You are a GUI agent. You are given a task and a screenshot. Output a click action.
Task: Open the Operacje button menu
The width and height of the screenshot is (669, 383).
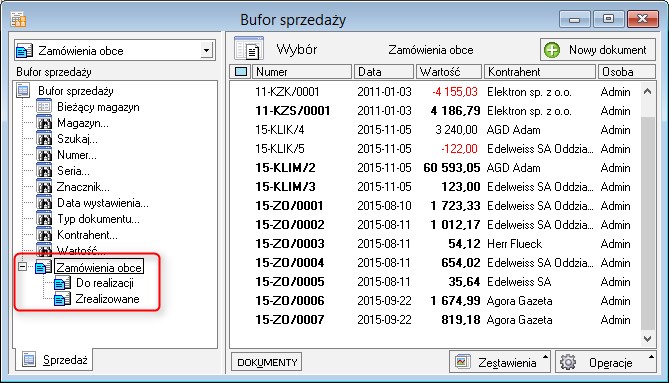(605, 362)
